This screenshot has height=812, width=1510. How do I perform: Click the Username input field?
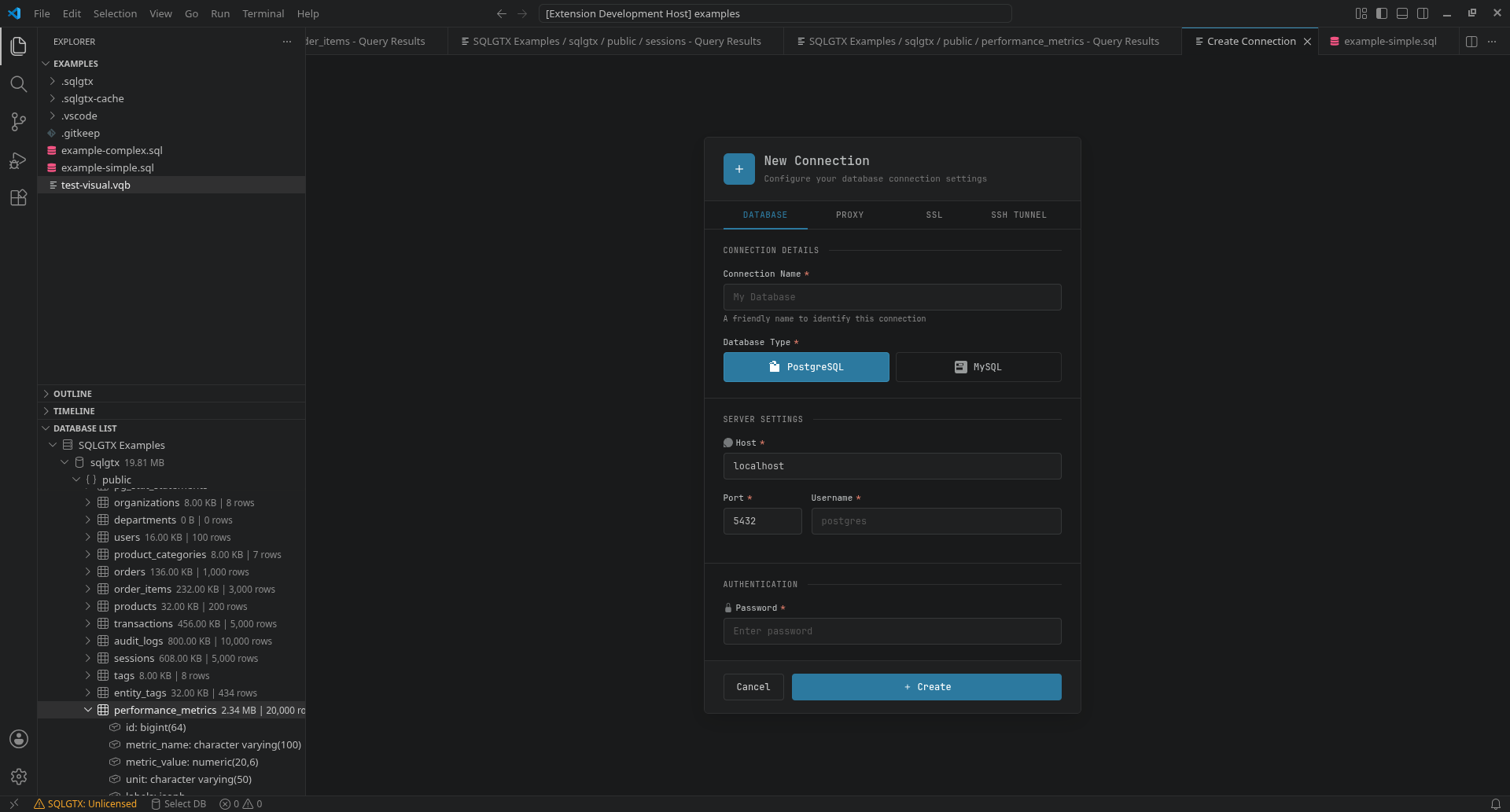(936, 521)
